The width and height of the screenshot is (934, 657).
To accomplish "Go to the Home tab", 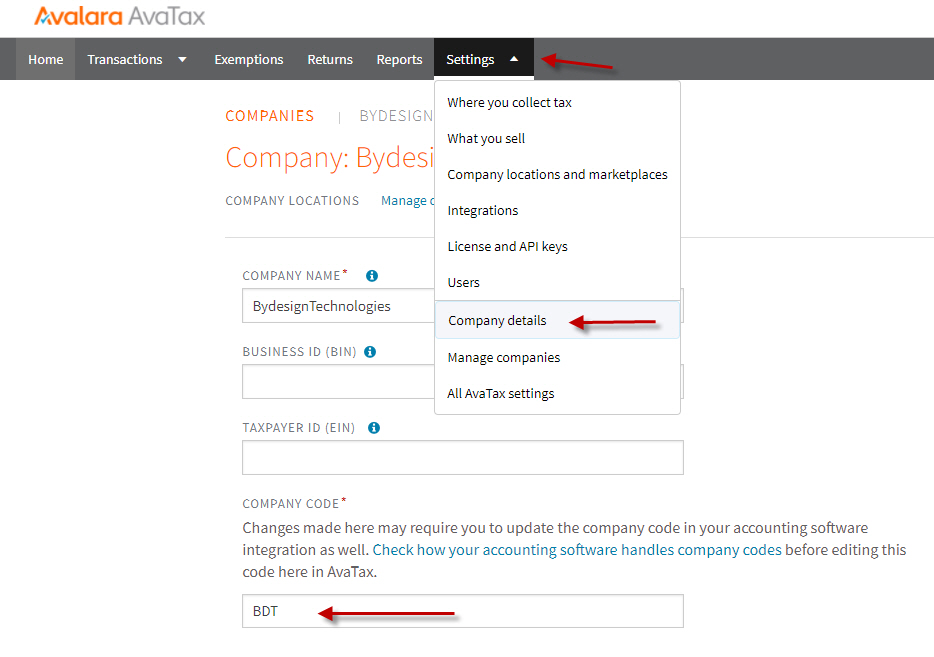I will pos(46,60).
